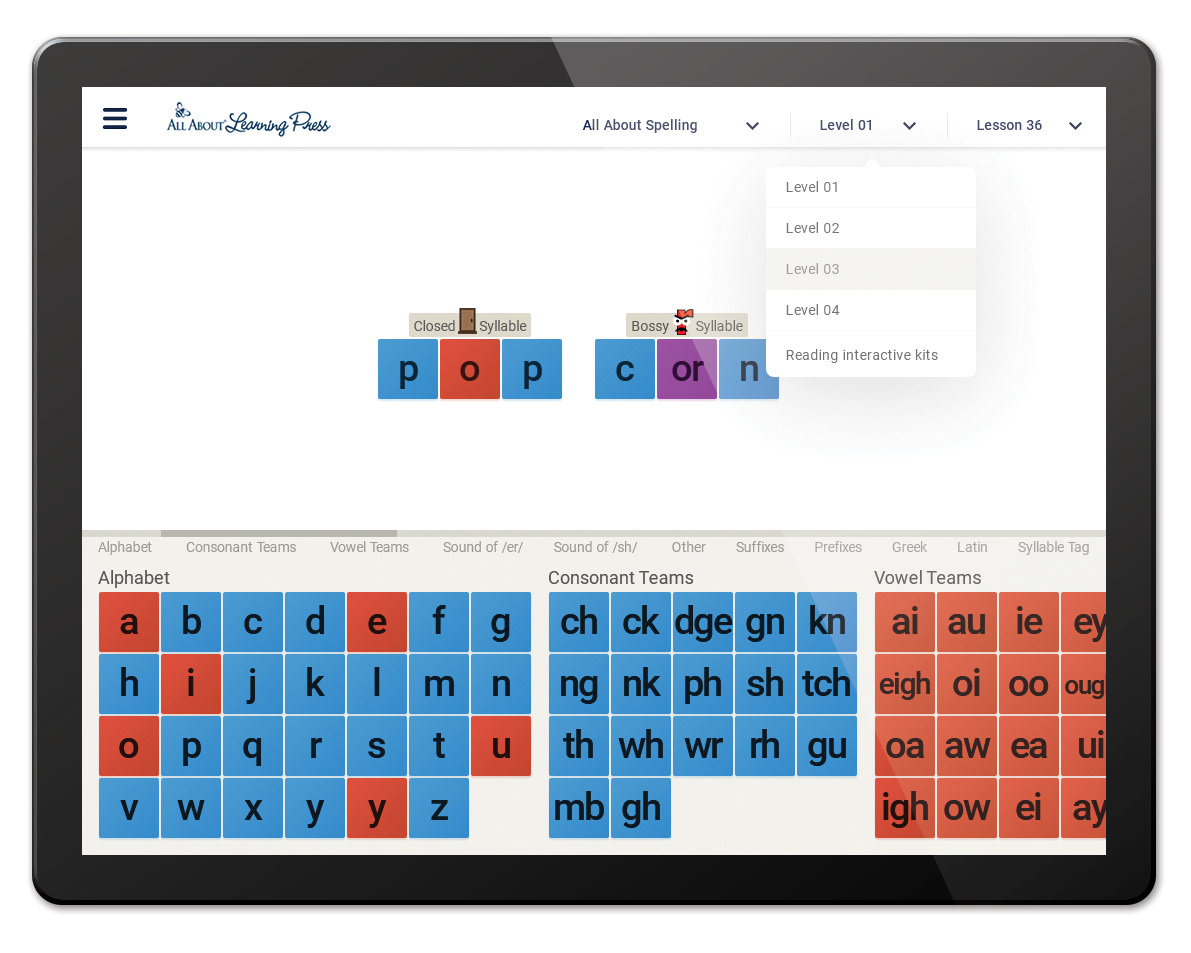Pick the 'ch' consonant team tile
This screenshot has height=953, width=1191.
(579, 622)
